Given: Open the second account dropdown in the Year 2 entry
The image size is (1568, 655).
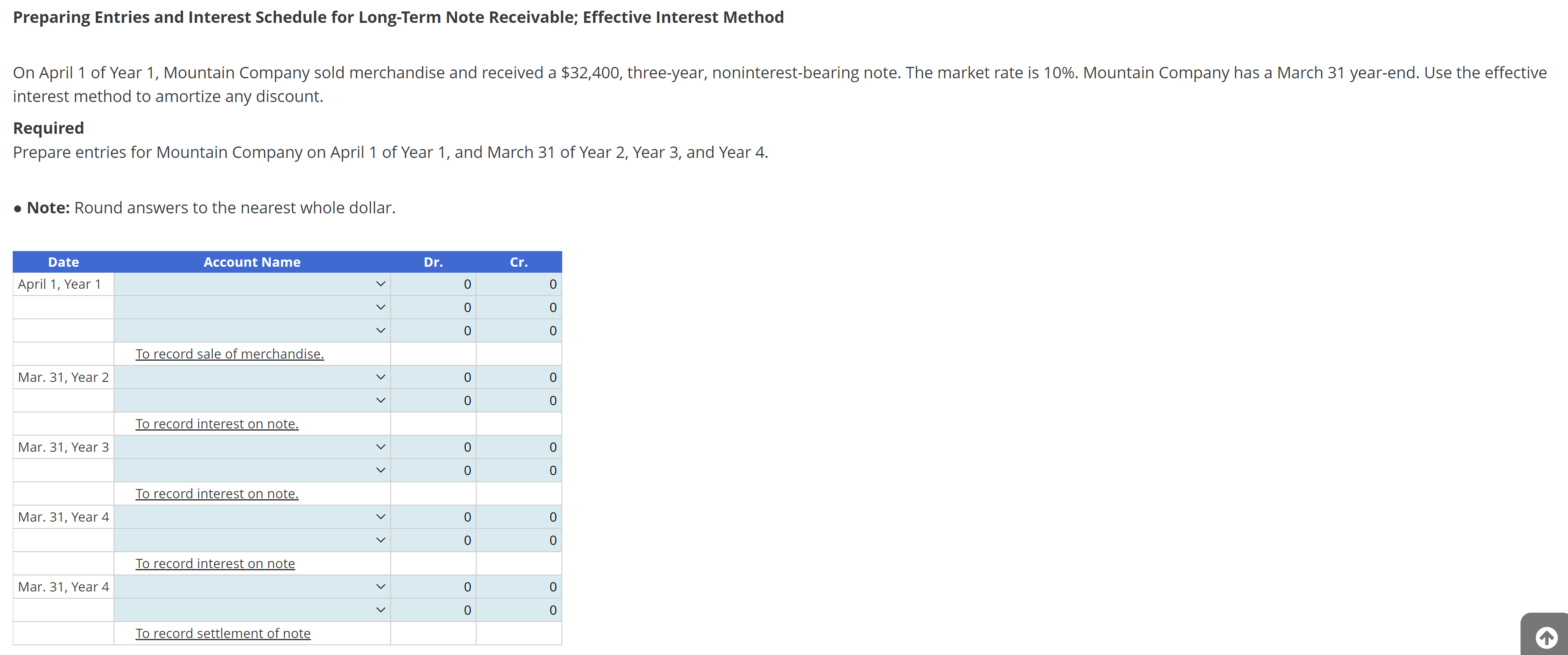Looking at the screenshot, I should pos(380,400).
